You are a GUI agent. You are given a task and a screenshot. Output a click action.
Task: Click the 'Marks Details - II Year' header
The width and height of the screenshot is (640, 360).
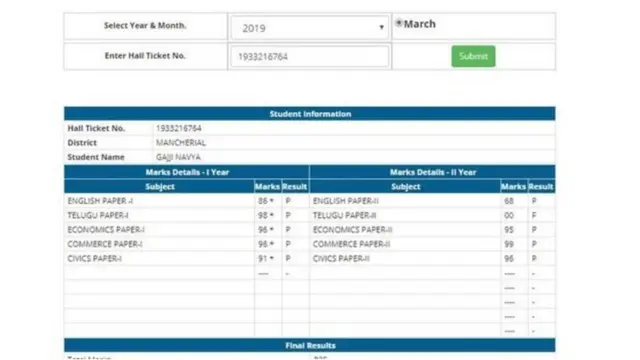(x=433, y=172)
